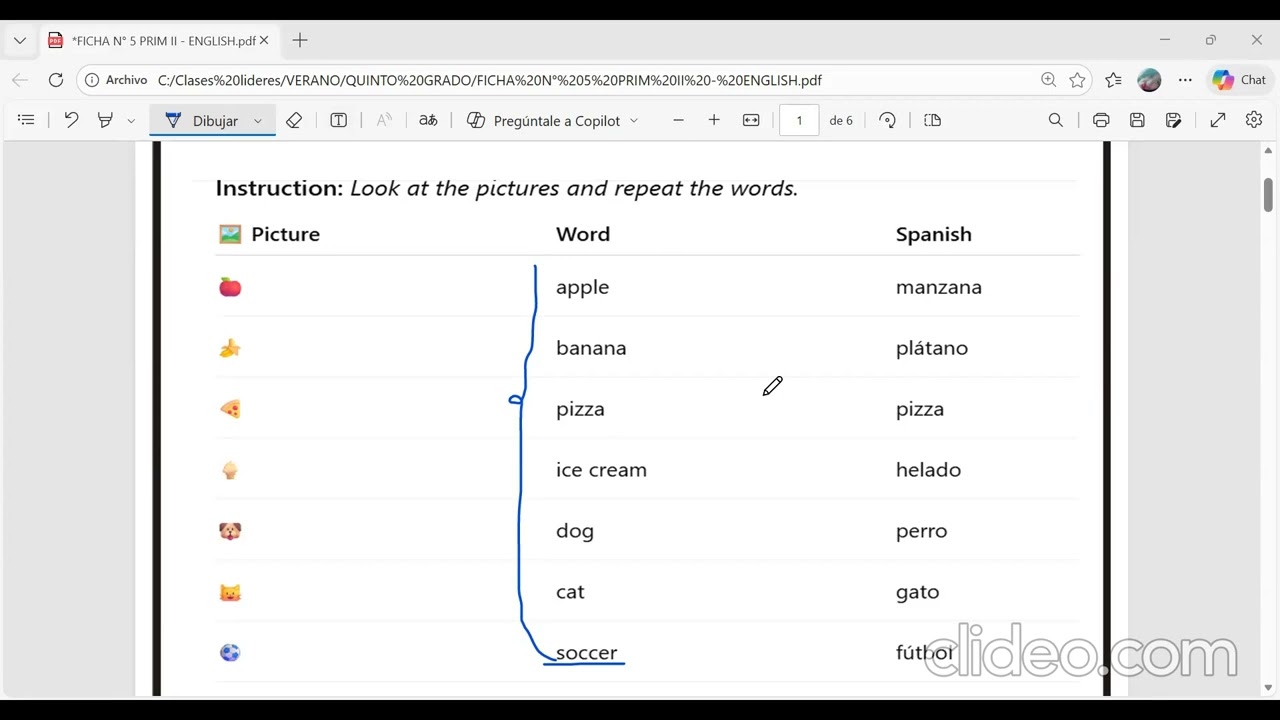The height and width of the screenshot is (720, 1280).
Task: Click the underlined word soccer
Action: click(x=586, y=653)
